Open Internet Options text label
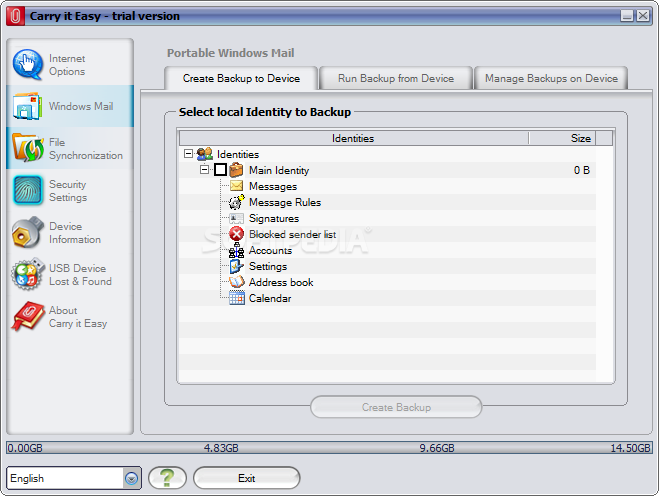The width and height of the screenshot is (659, 496). pyautogui.click(x=67, y=65)
